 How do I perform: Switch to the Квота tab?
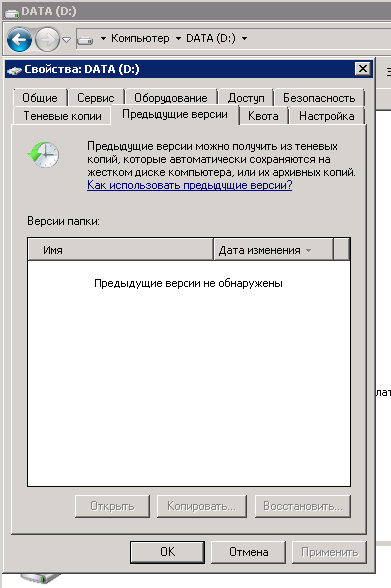pos(263,116)
